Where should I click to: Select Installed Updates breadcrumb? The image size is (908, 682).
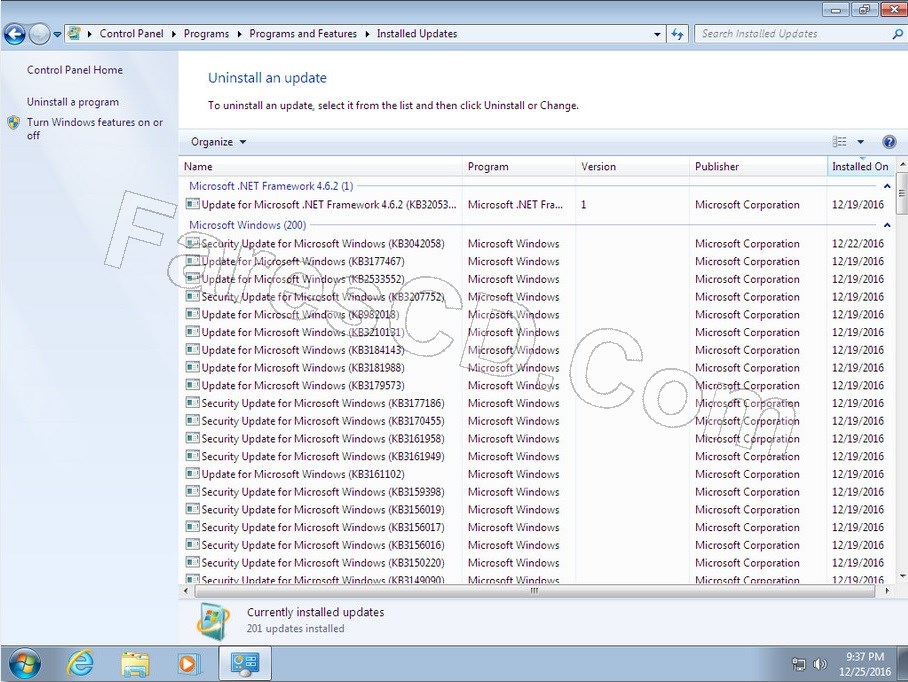pyautogui.click(x=417, y=34)
